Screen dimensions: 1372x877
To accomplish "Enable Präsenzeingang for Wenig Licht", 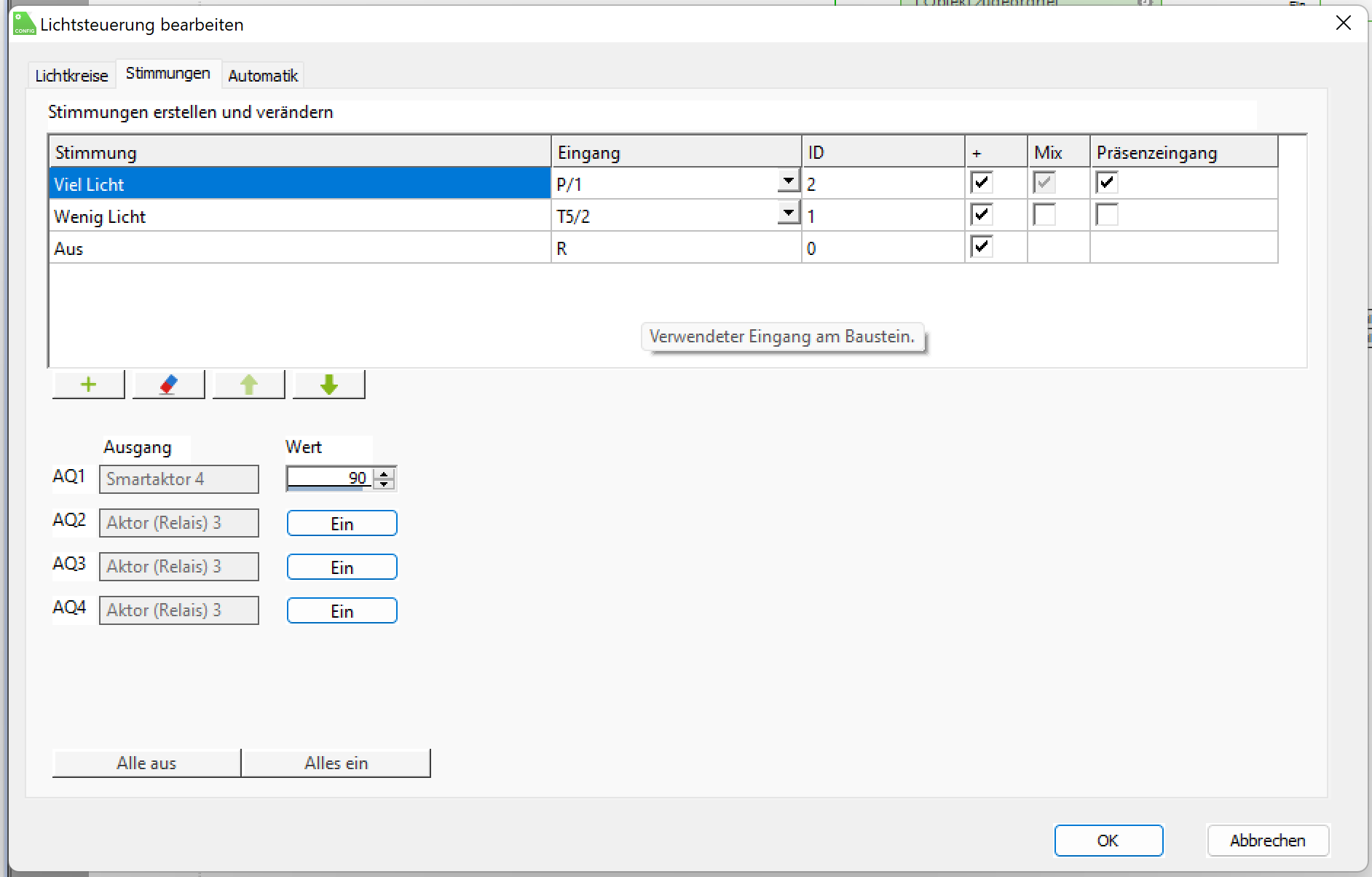I will [x=1107, y=215].
